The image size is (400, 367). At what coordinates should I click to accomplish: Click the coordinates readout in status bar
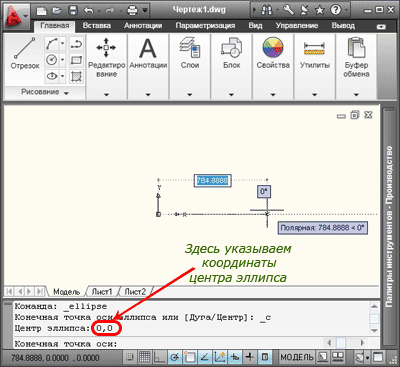click(55, 358)
